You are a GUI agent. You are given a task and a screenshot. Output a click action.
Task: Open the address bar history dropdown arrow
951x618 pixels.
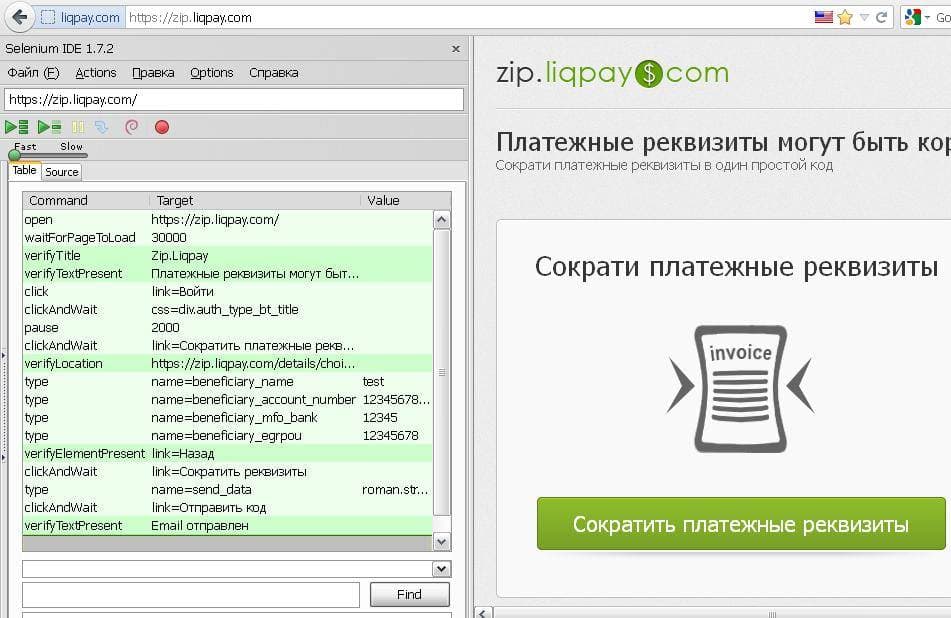(x=864, y=18)
